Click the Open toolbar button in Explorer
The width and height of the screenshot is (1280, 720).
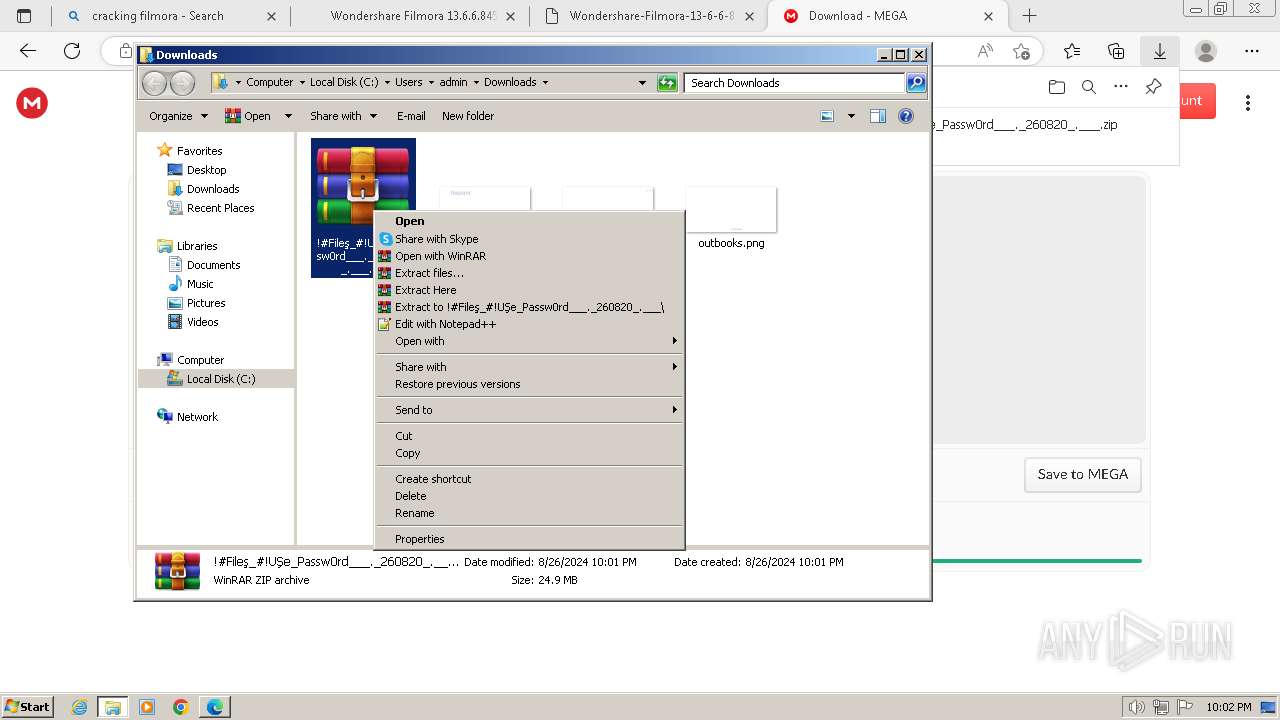248,116
